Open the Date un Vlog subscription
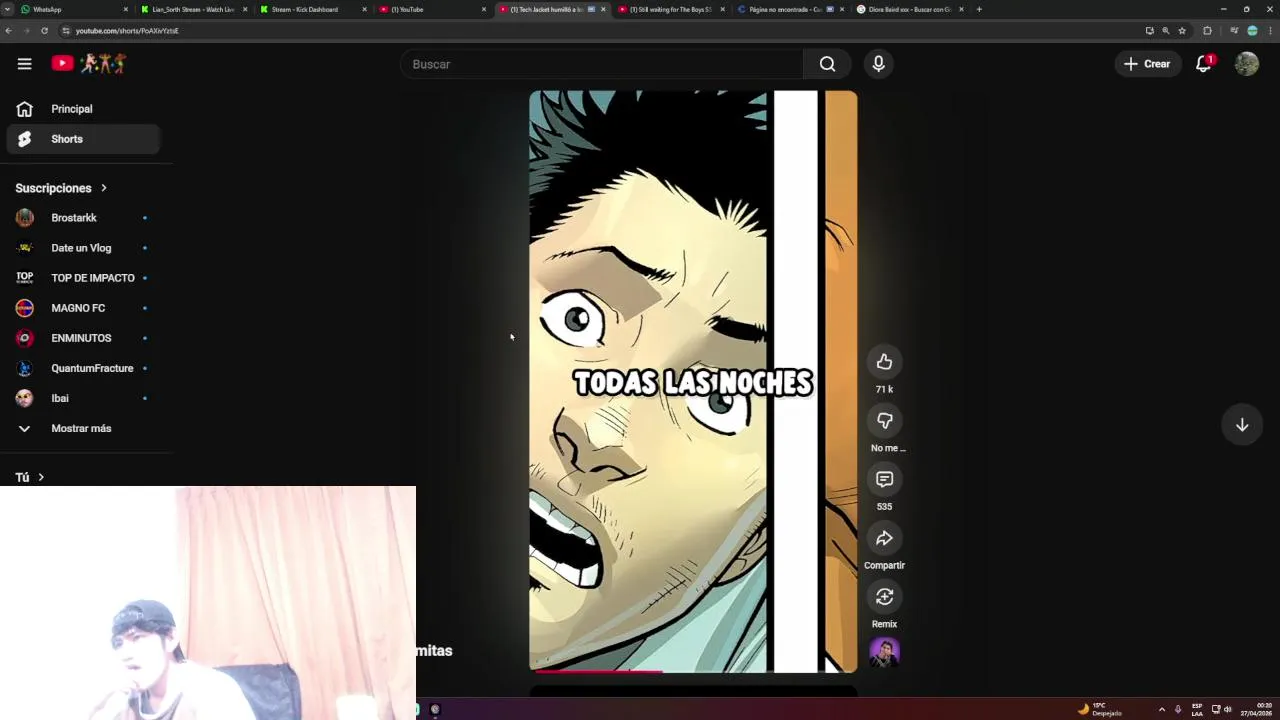Viewport: 1280px width, 720px height. point(84,248)
